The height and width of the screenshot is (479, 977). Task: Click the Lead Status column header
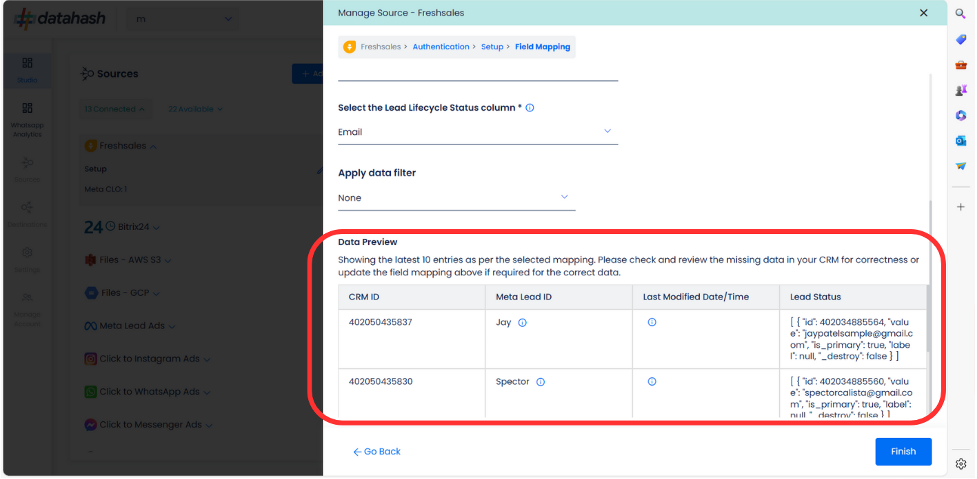[x=852, y=297]
